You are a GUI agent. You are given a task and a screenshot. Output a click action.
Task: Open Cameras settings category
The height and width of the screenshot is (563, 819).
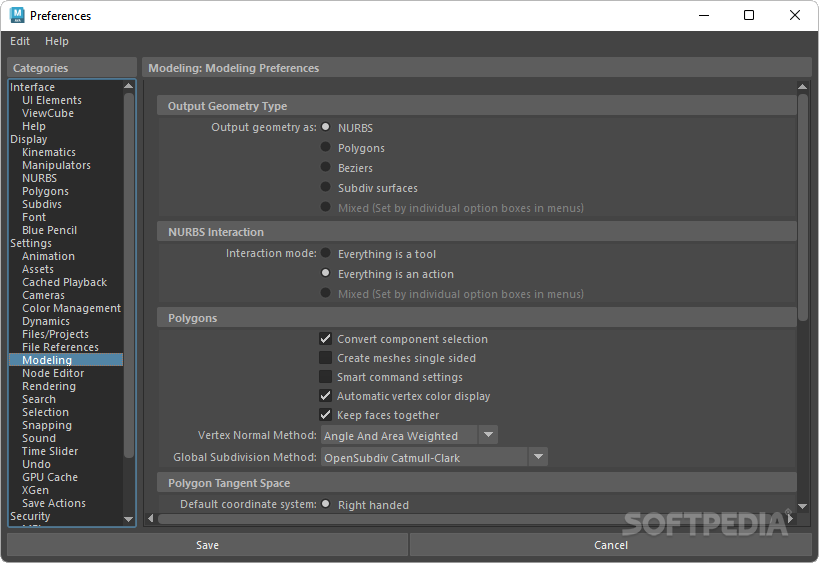tap(43, 296)
